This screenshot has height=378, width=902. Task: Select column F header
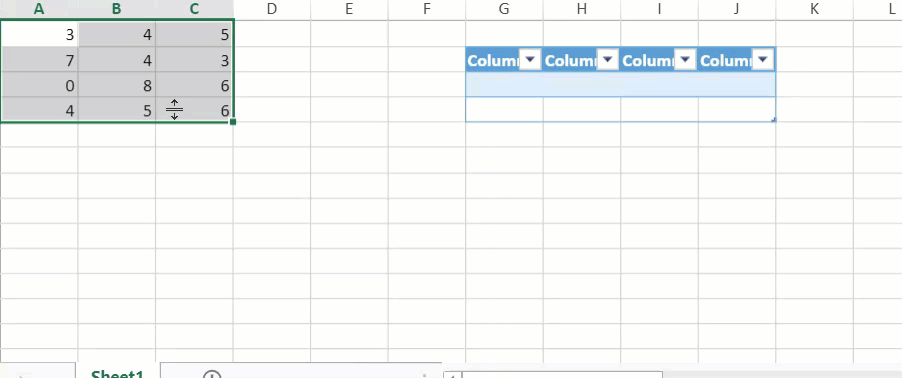click(427, 9)
